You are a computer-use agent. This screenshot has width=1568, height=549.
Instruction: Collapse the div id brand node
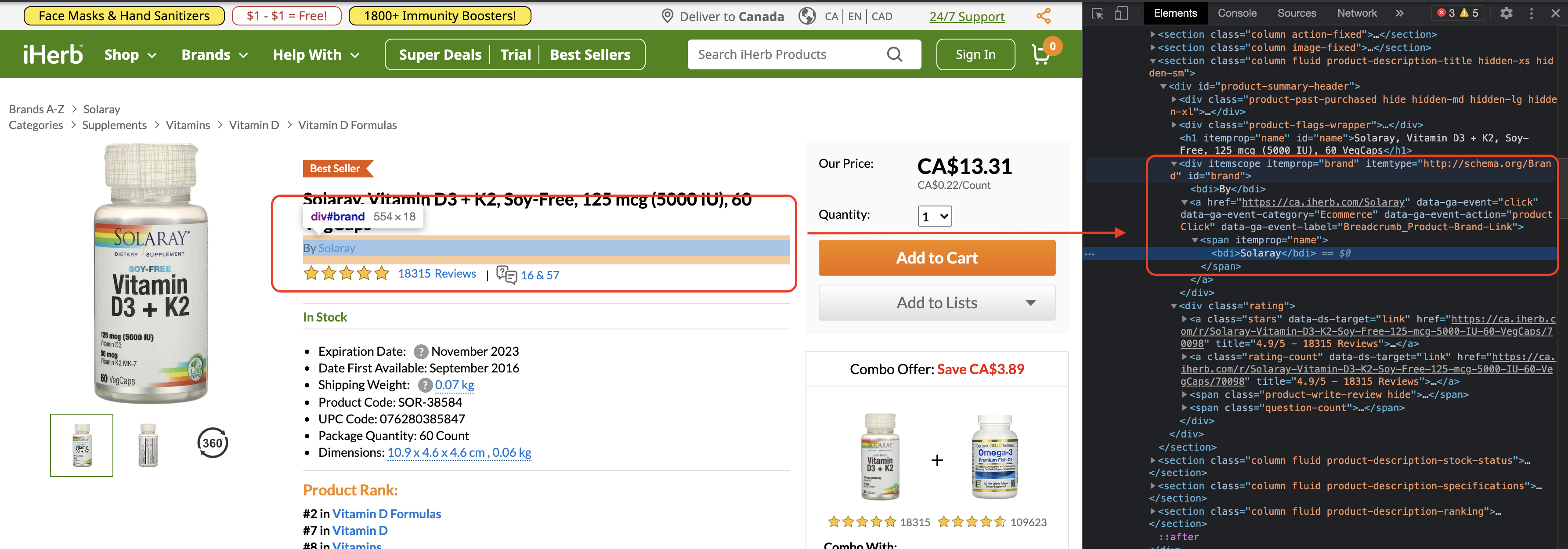pyautogui.click(x=1174, y=164)
